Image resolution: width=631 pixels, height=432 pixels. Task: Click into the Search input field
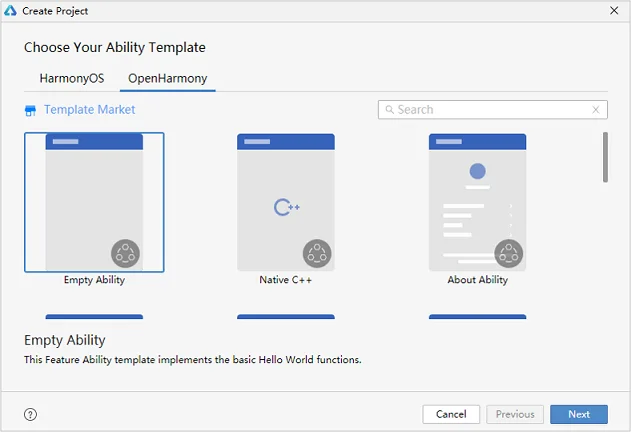pos(493,110)
